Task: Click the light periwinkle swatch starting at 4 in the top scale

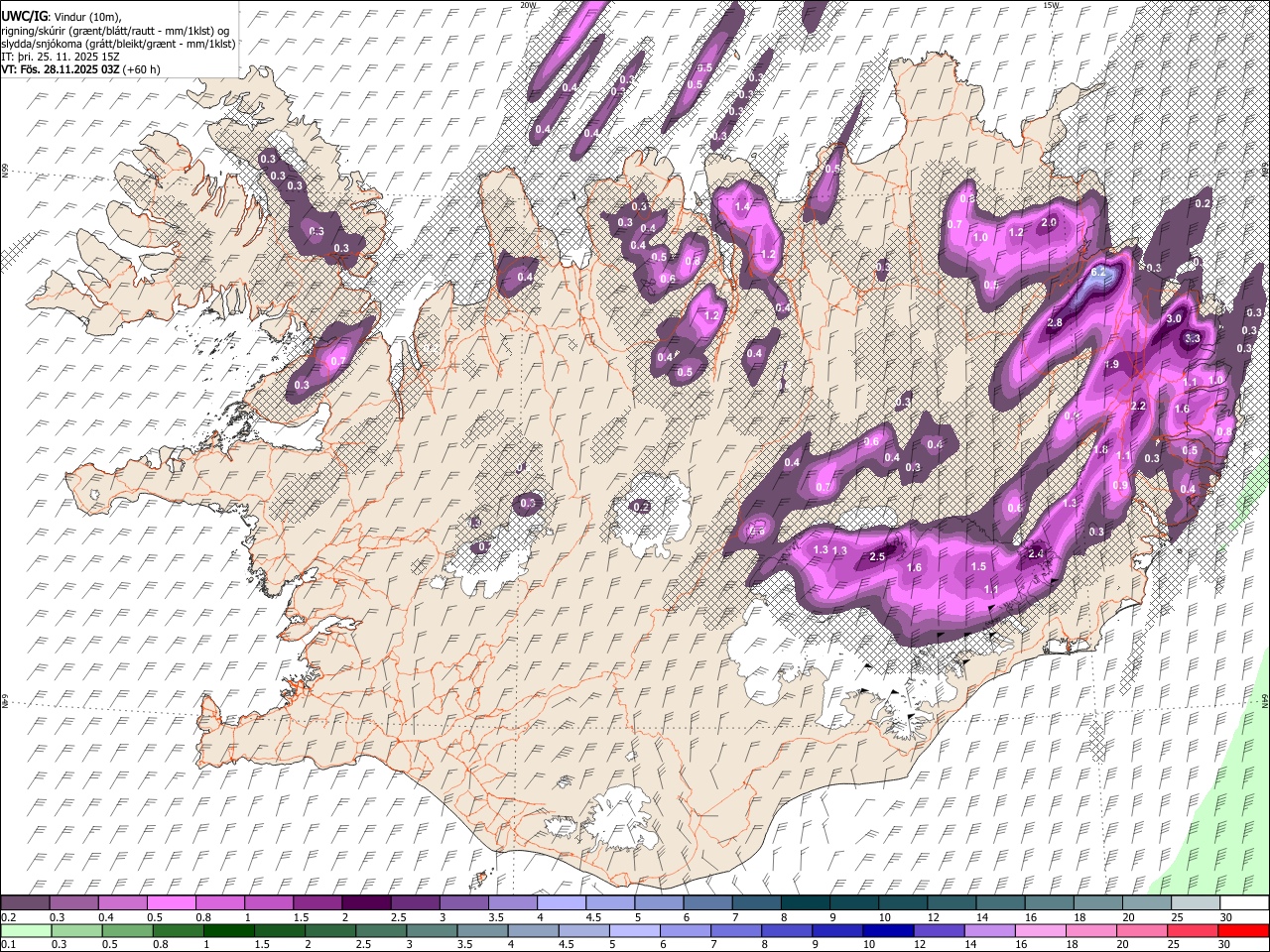Action: (562, 902)
